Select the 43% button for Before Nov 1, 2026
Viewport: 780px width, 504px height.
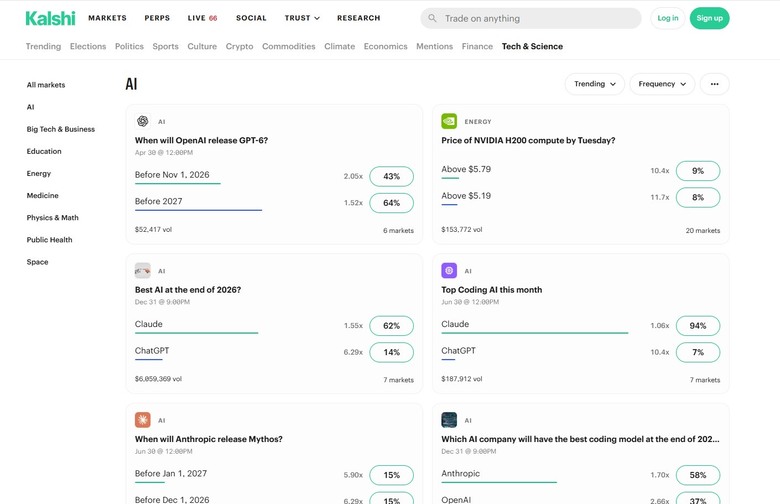coord(391,176)
